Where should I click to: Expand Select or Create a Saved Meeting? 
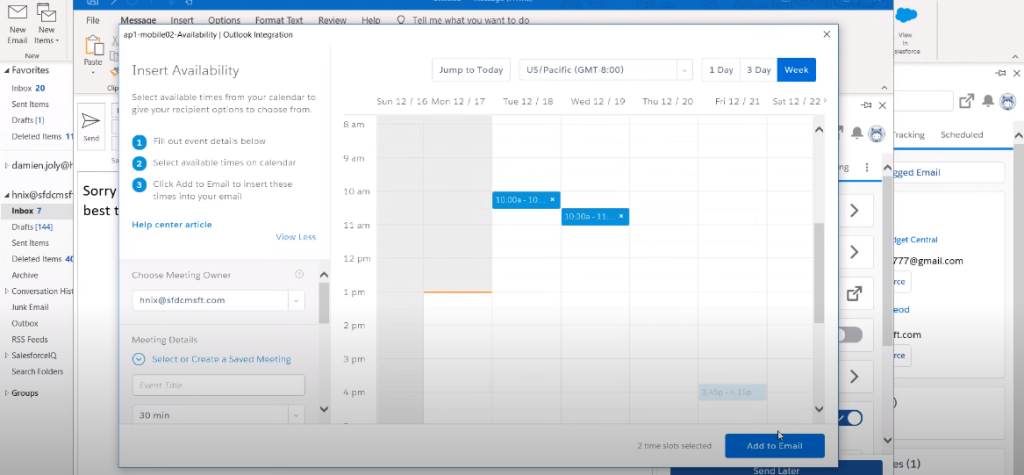point(138,359)
